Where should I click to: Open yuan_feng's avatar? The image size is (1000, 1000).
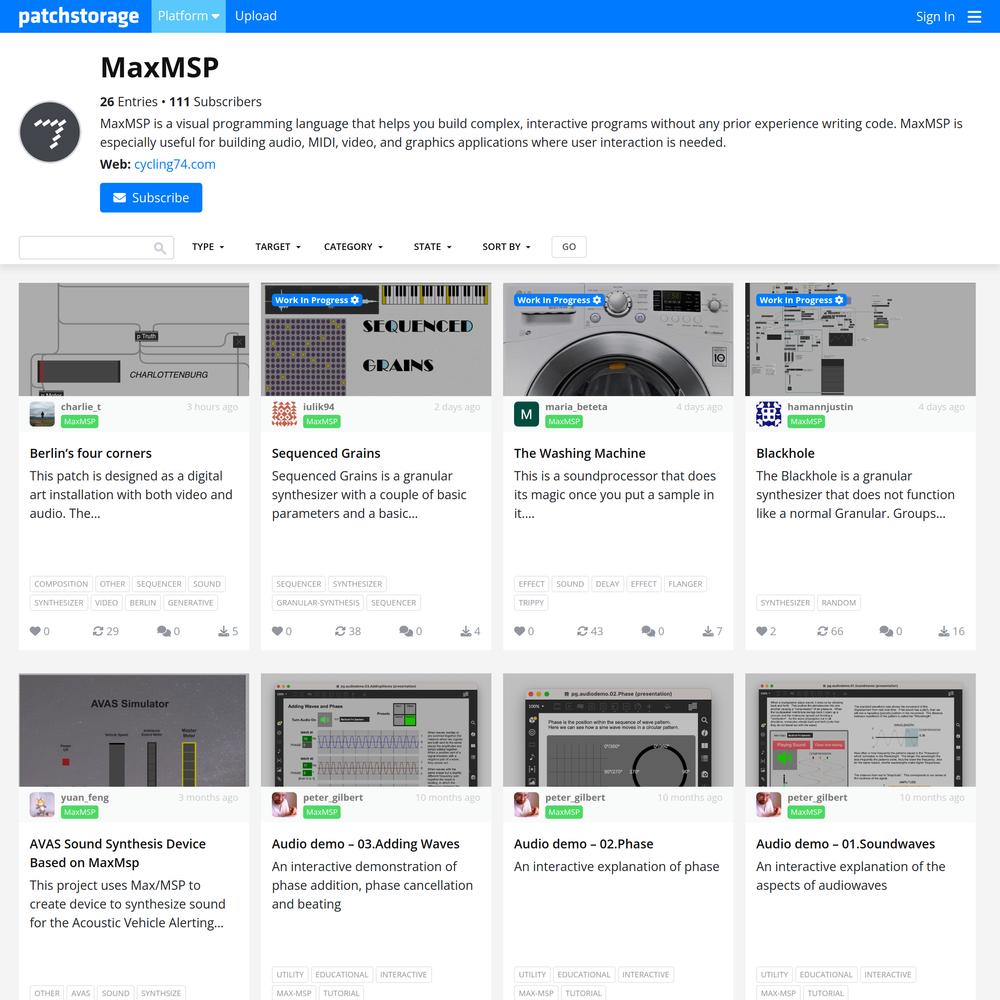(42, 805)
